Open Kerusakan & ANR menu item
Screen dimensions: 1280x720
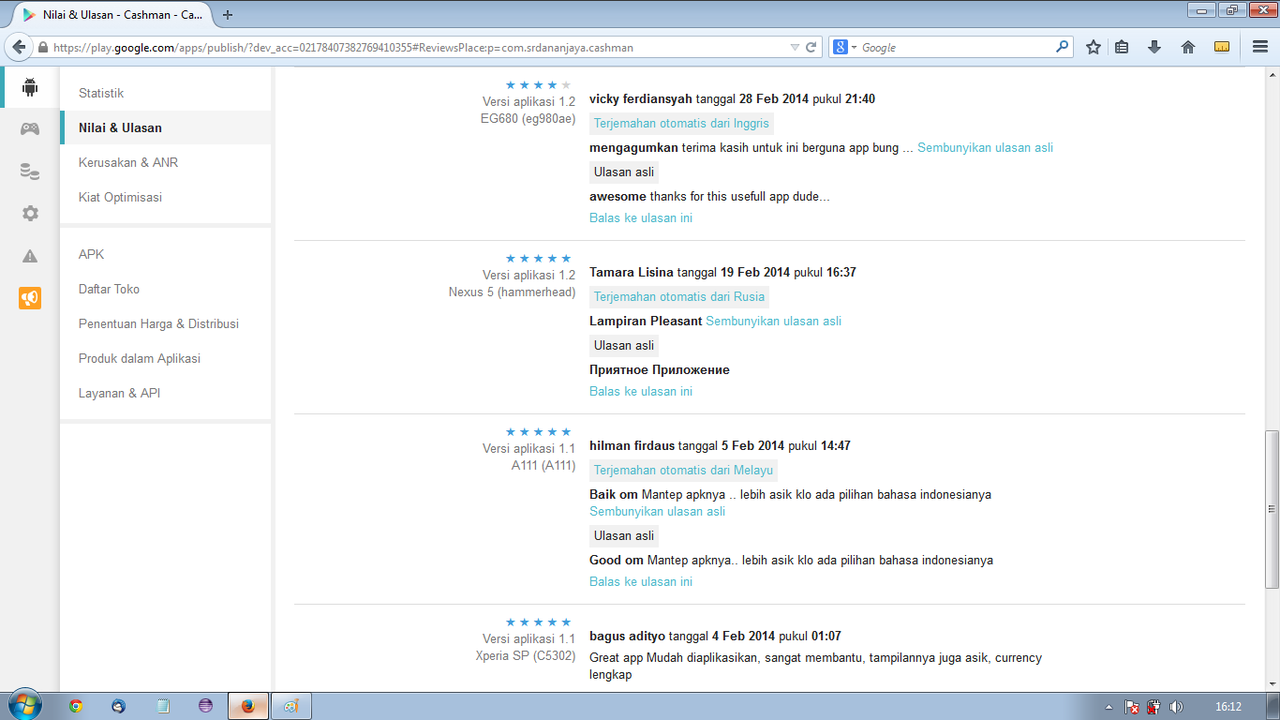pyautogui.click(x=128, y=162)
